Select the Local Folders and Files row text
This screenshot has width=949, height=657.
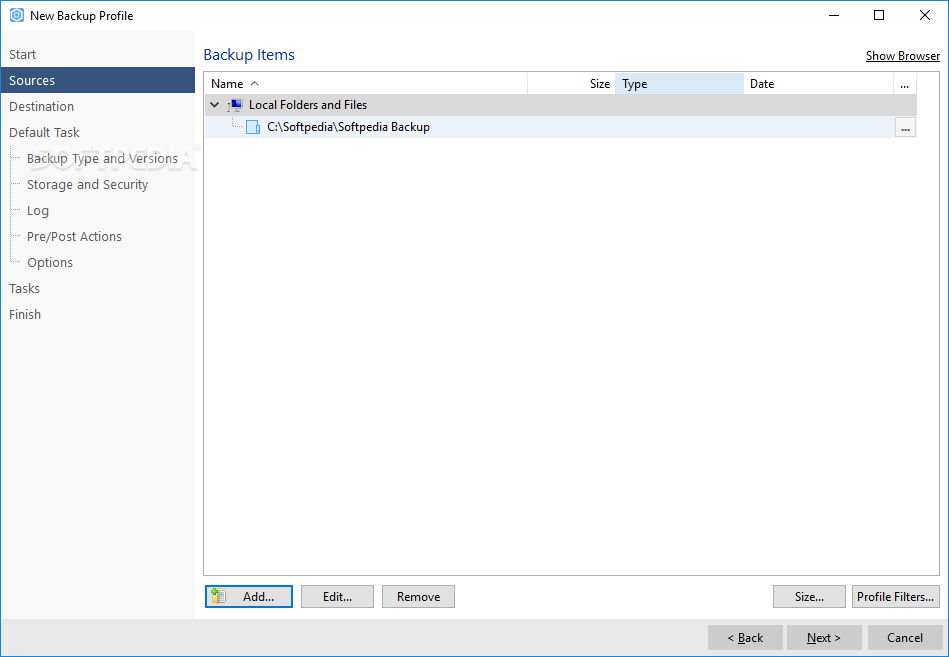click(308, 105)
